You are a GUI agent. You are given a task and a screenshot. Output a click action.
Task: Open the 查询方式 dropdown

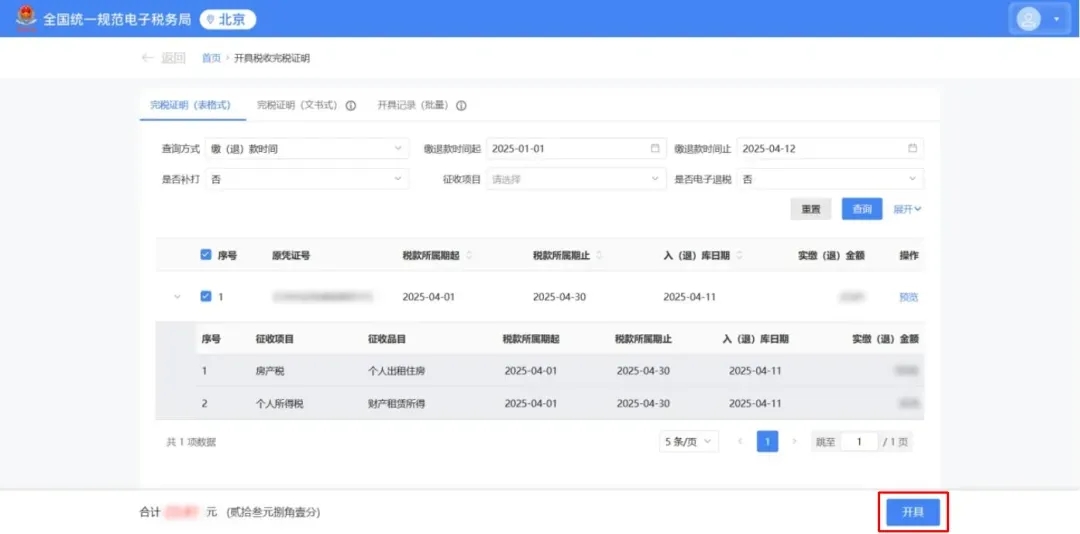point(306,148)
